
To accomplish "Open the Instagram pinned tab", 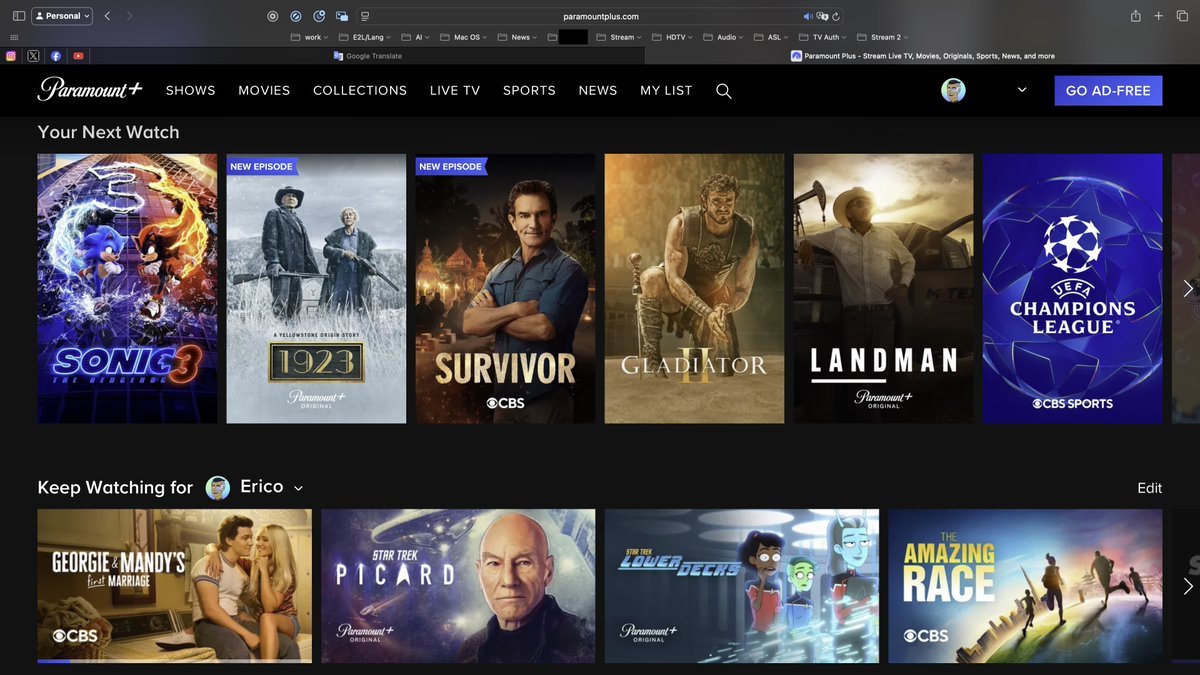I will click(x=11, y=56).
